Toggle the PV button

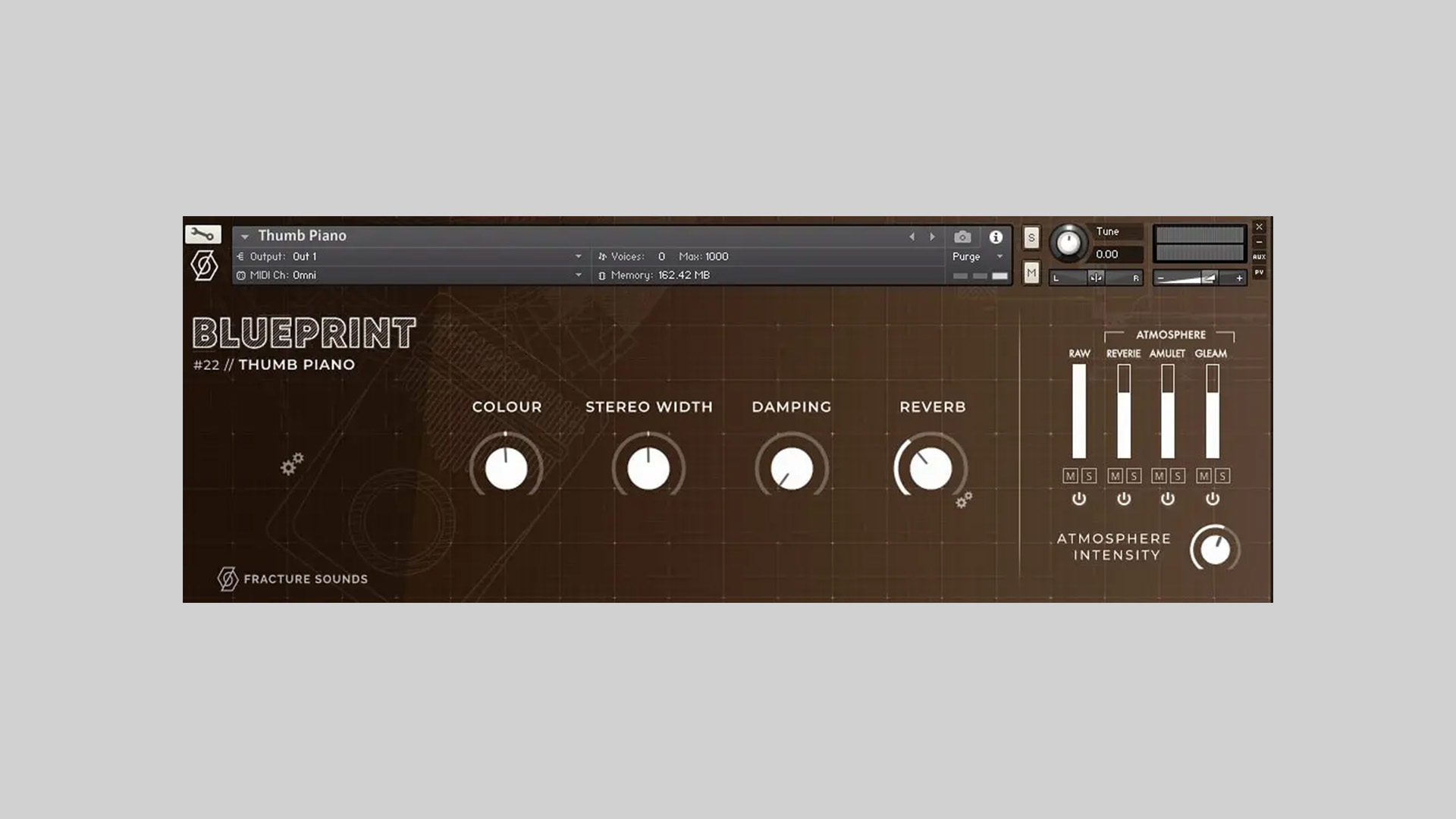point(1259,272)
